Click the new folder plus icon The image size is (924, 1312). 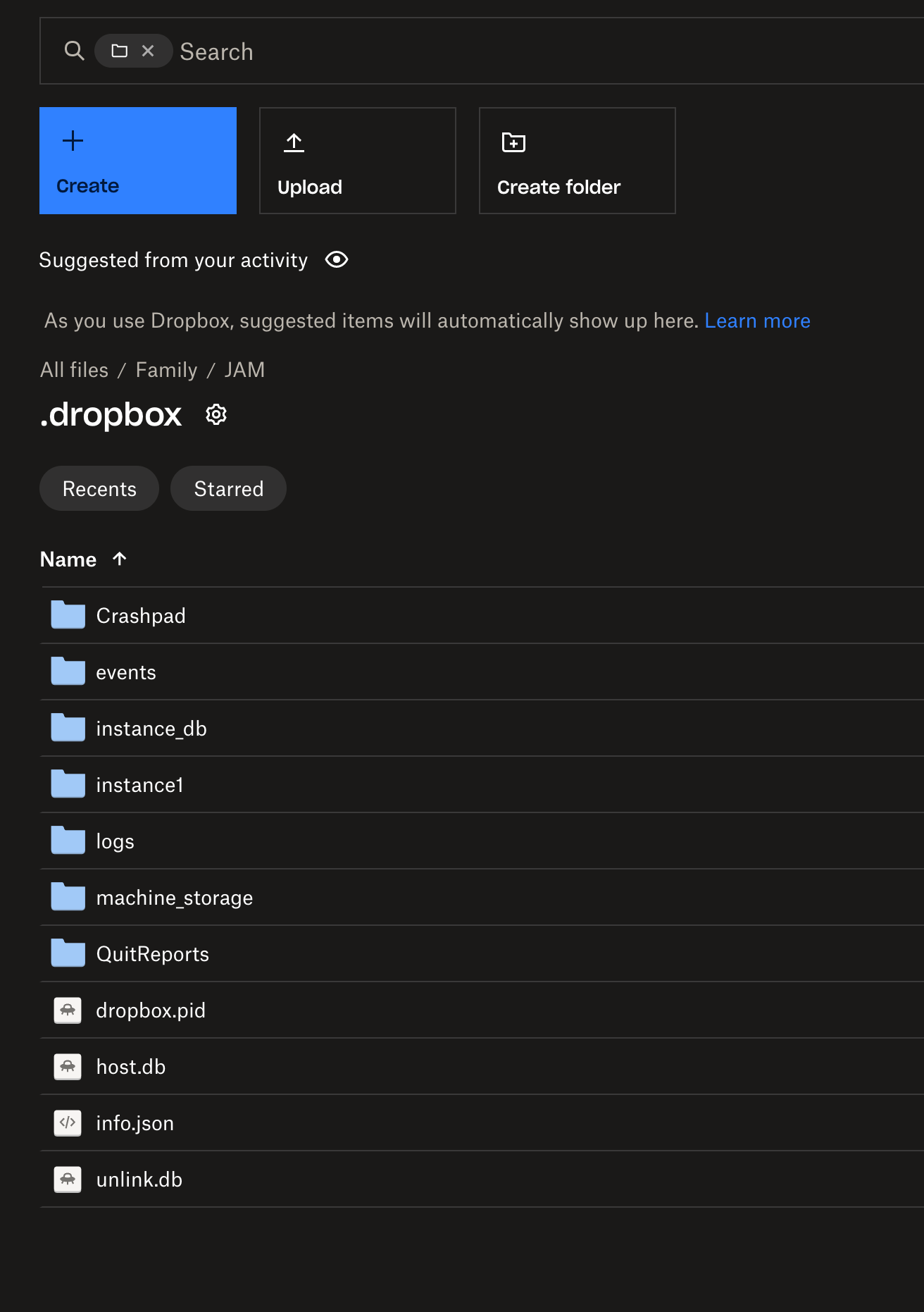point(513,142)
